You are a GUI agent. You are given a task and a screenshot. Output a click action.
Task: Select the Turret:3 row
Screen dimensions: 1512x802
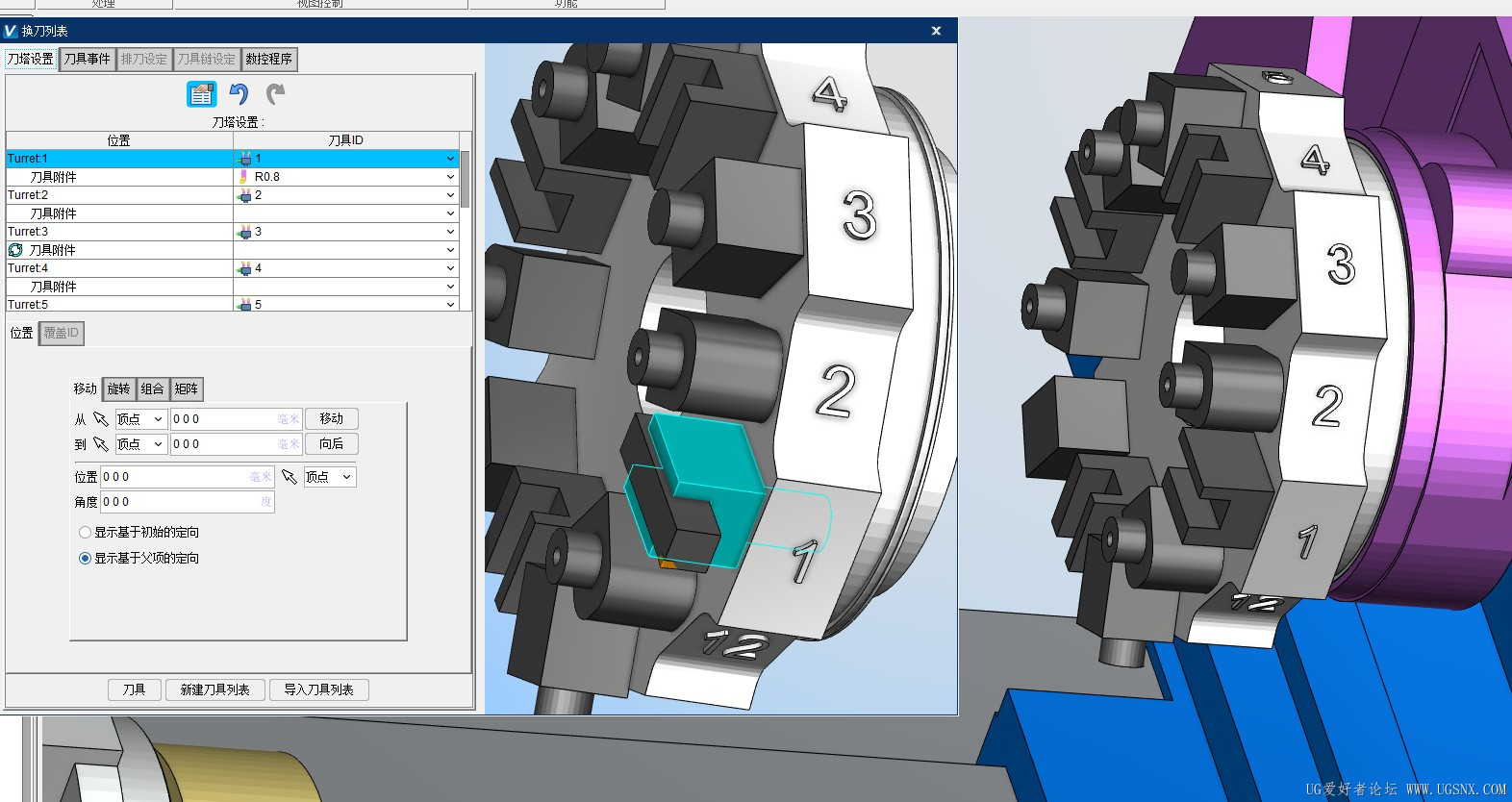[233, 232]
